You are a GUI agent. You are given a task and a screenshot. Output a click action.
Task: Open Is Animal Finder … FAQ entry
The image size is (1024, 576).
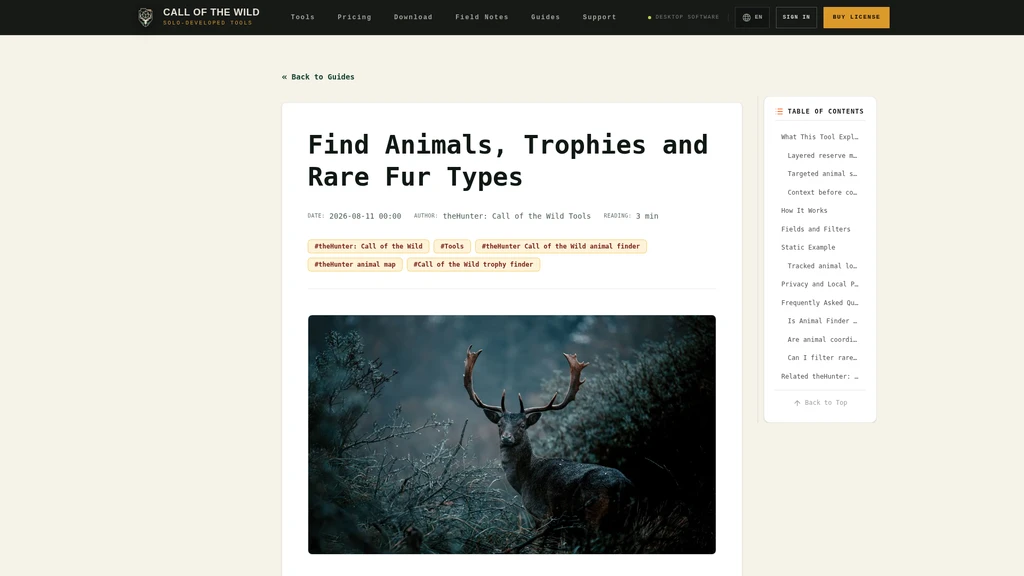(822, 321)
